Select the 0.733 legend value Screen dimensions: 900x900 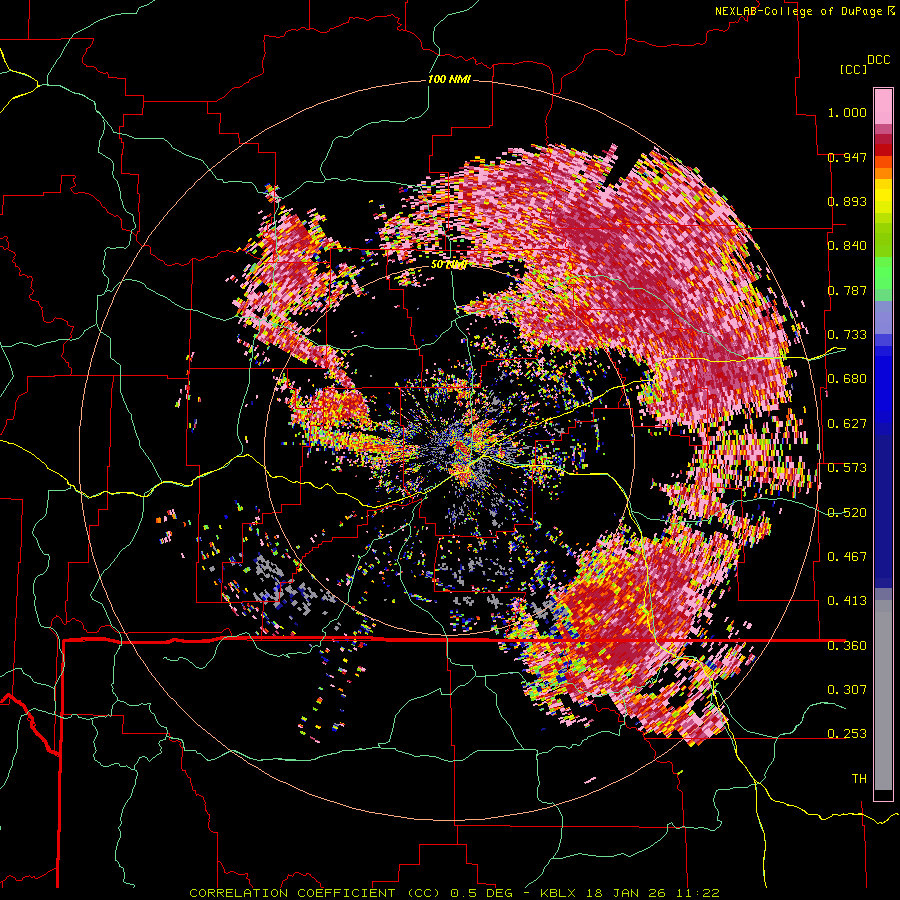tap(847, 335)
